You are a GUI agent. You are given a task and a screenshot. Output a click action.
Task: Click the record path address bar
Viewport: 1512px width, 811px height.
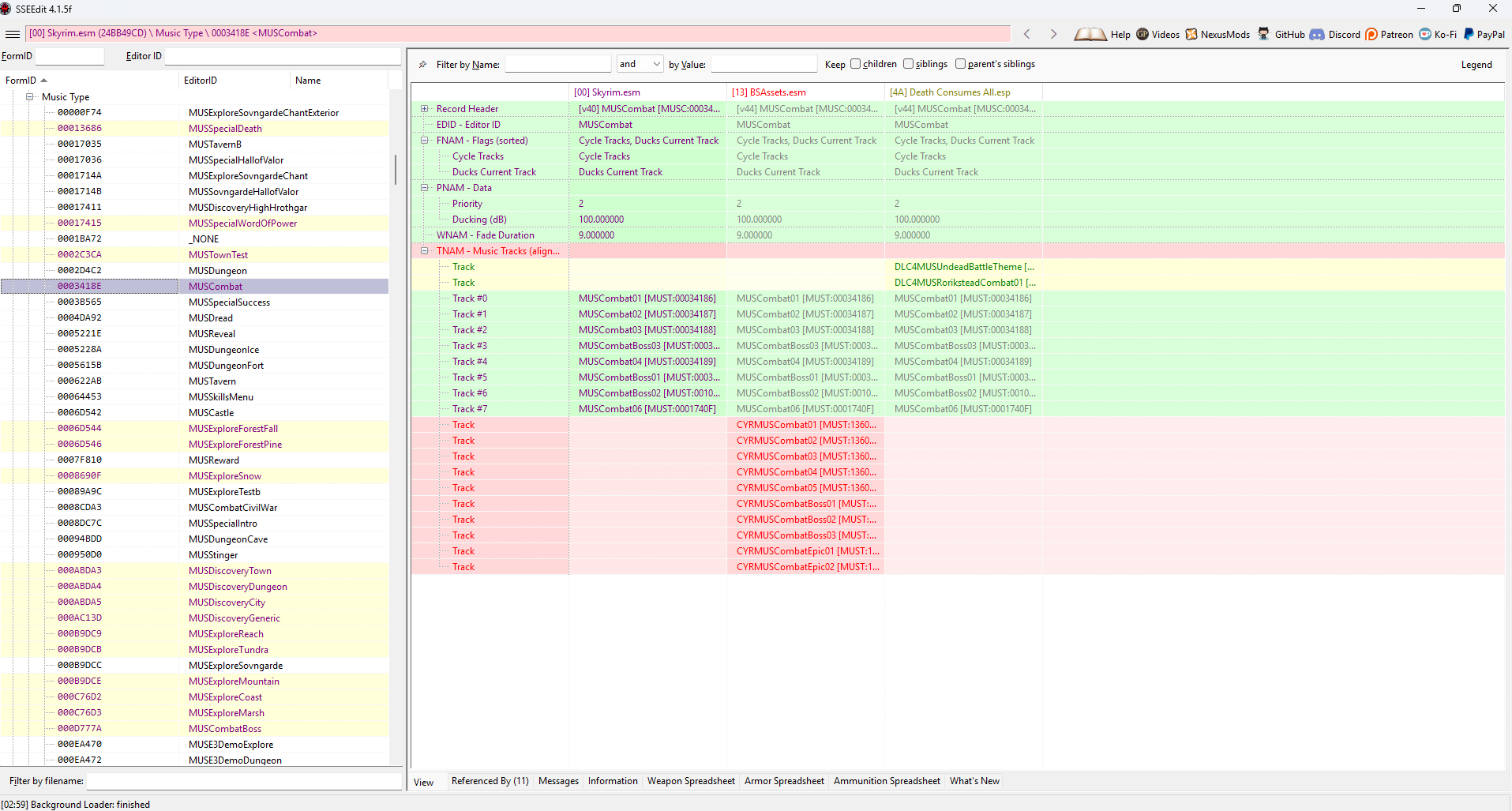click(518, 33)
